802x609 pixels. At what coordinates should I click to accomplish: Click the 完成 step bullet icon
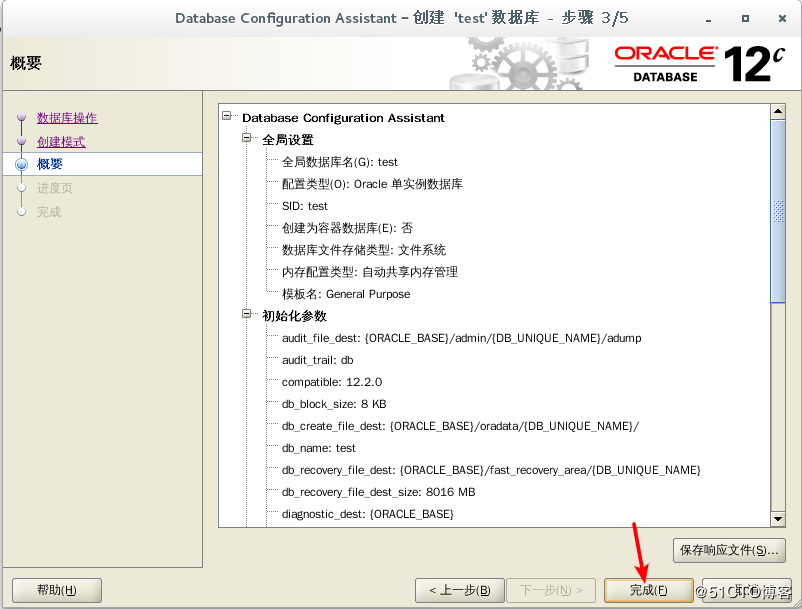[x=21, y=211]
